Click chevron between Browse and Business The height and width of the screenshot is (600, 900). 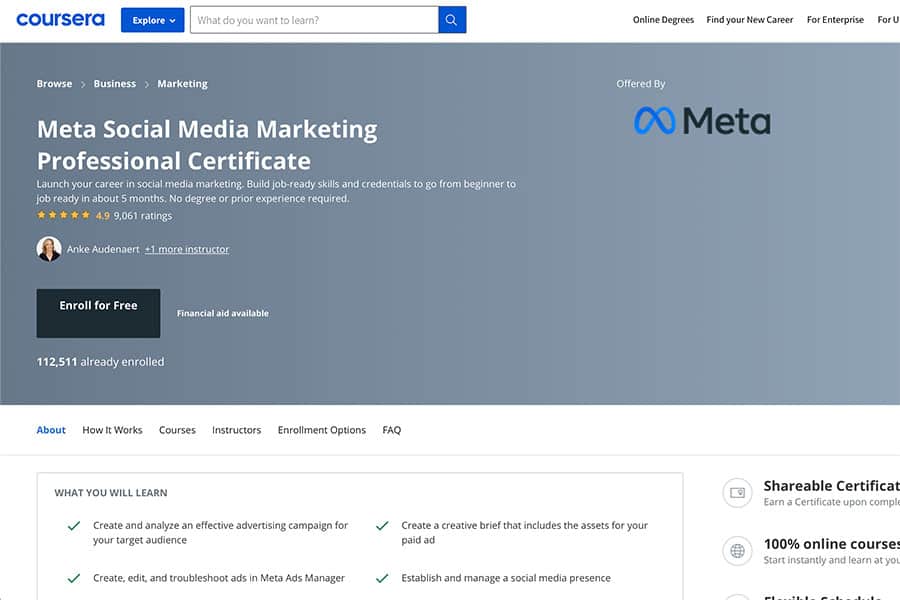(x=83, y=84)
